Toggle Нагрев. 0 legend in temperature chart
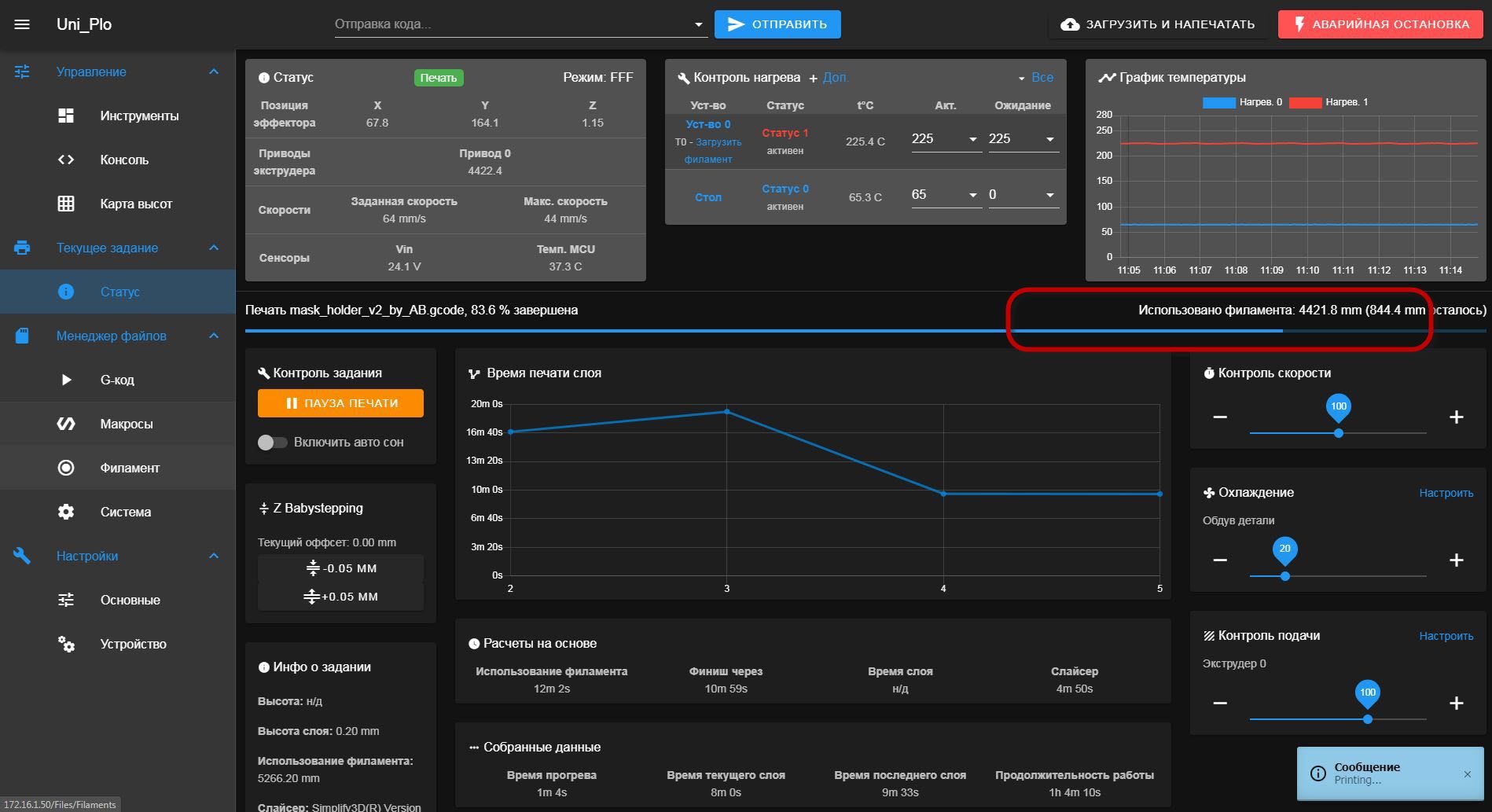The width and height of the screenshot is (1492, 812). [x=1243, y=102]
